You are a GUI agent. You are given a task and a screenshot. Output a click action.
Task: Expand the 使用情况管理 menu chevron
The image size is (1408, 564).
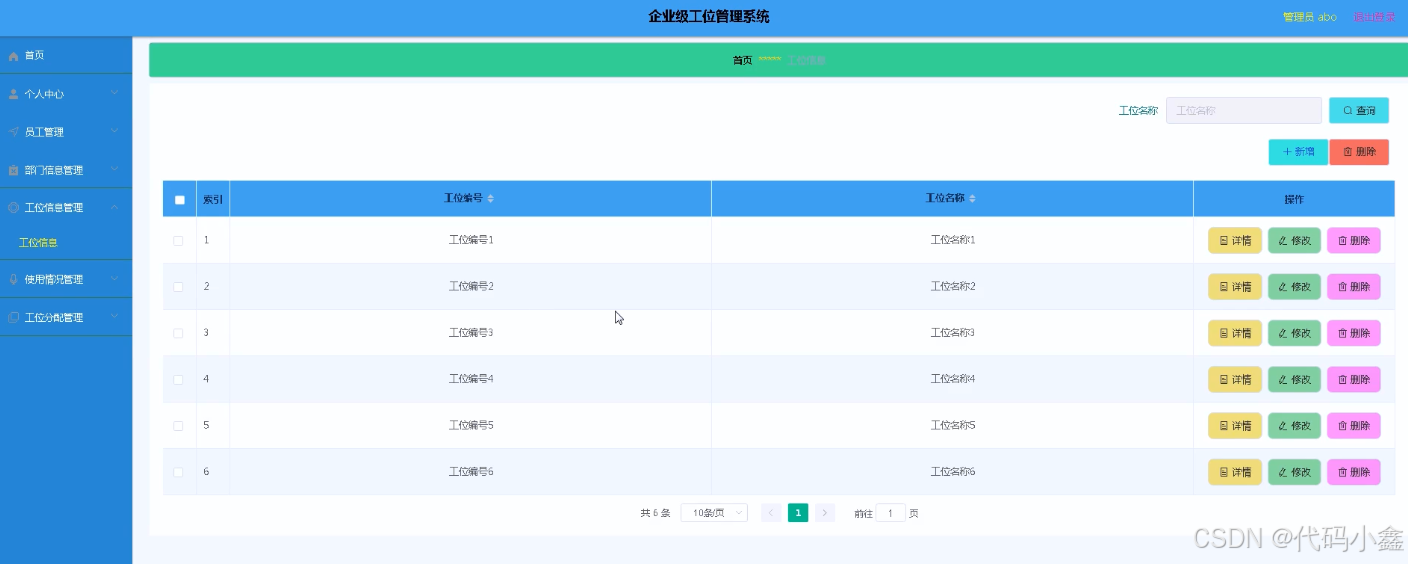114,278
